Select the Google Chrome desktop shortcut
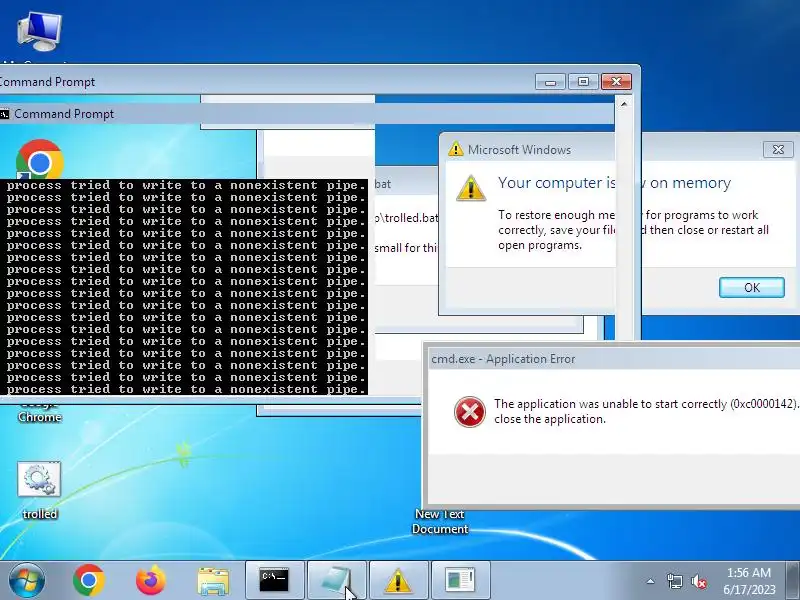The height and width of the screenshot is (600, 800). pyautogui.click(x=39, y=161)
